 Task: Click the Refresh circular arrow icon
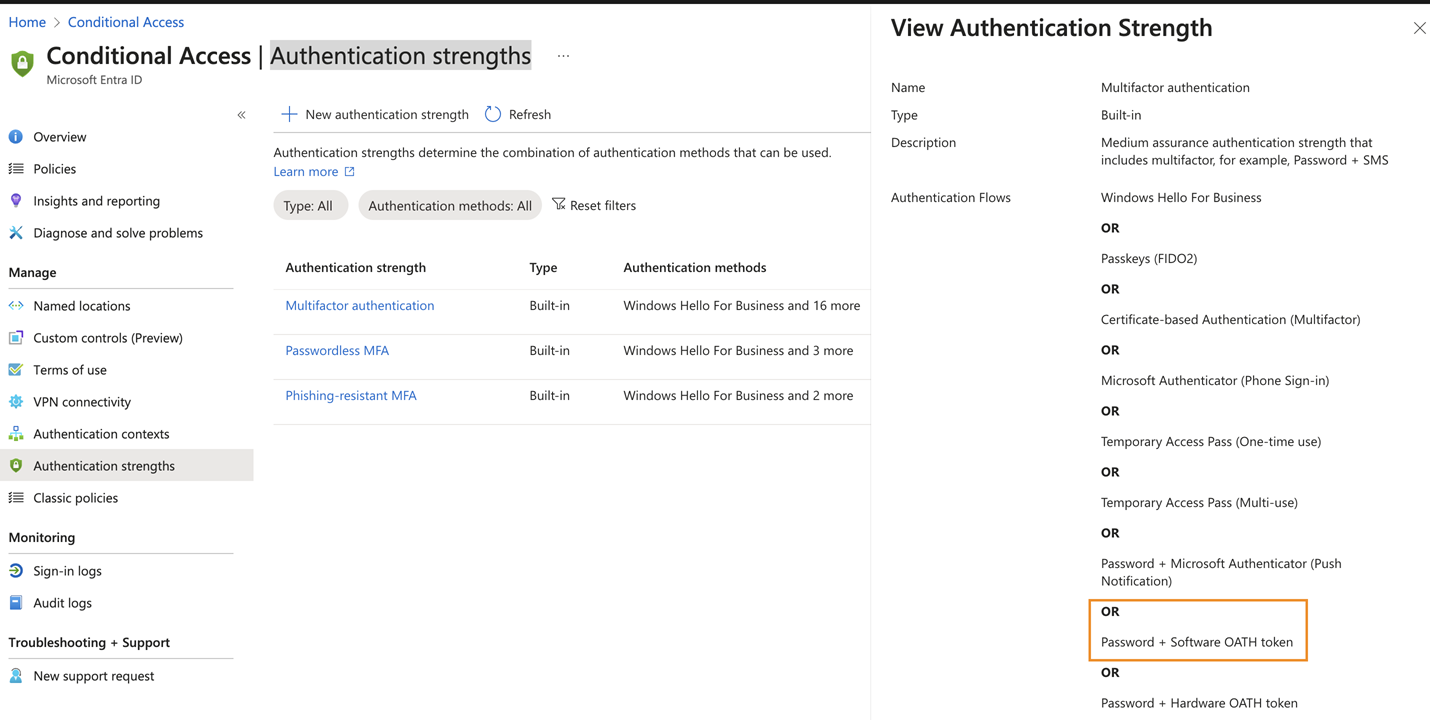[x=493, y=114]
